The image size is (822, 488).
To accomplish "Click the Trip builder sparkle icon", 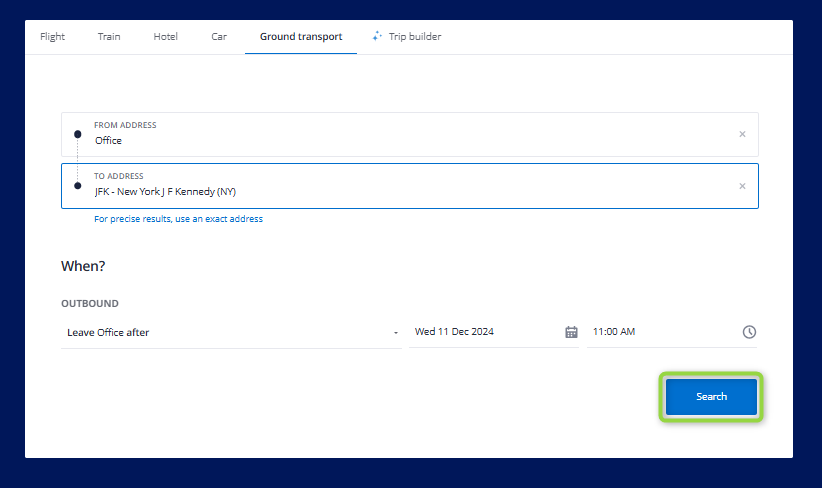I will coord(377,36).
